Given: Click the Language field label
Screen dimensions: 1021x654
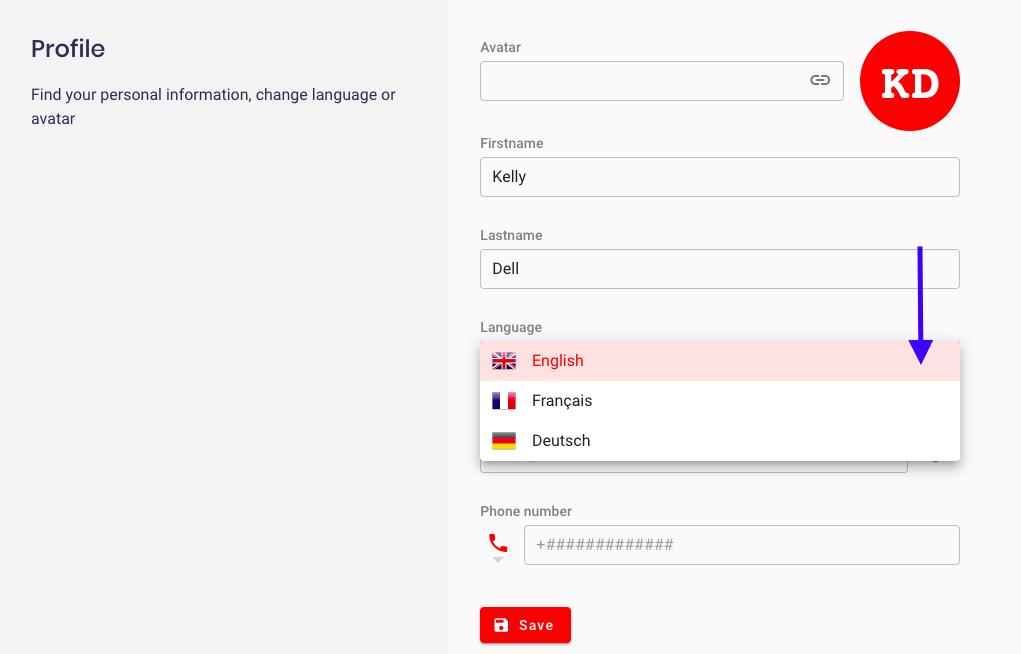Looking at the screenshot, I should 511,327.
